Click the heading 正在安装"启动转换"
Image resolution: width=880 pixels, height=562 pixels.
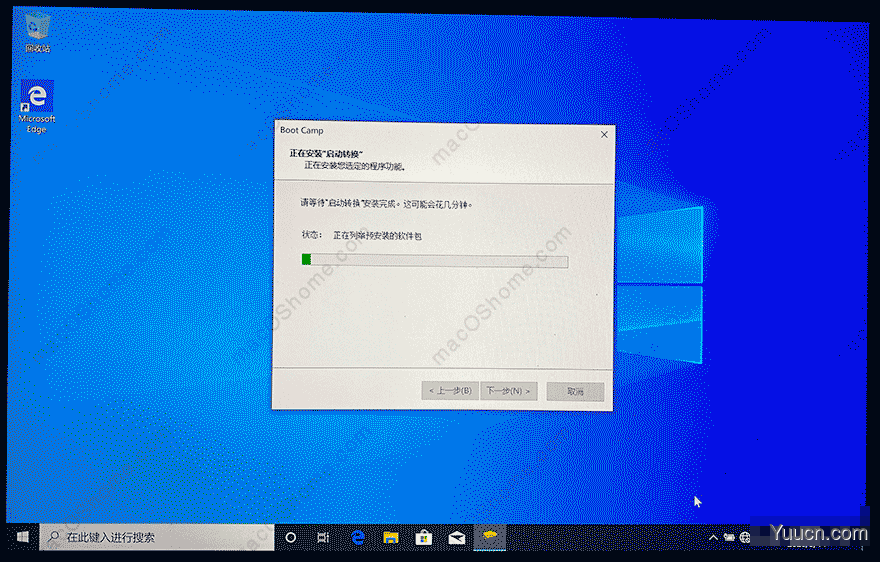coord(326,153)
